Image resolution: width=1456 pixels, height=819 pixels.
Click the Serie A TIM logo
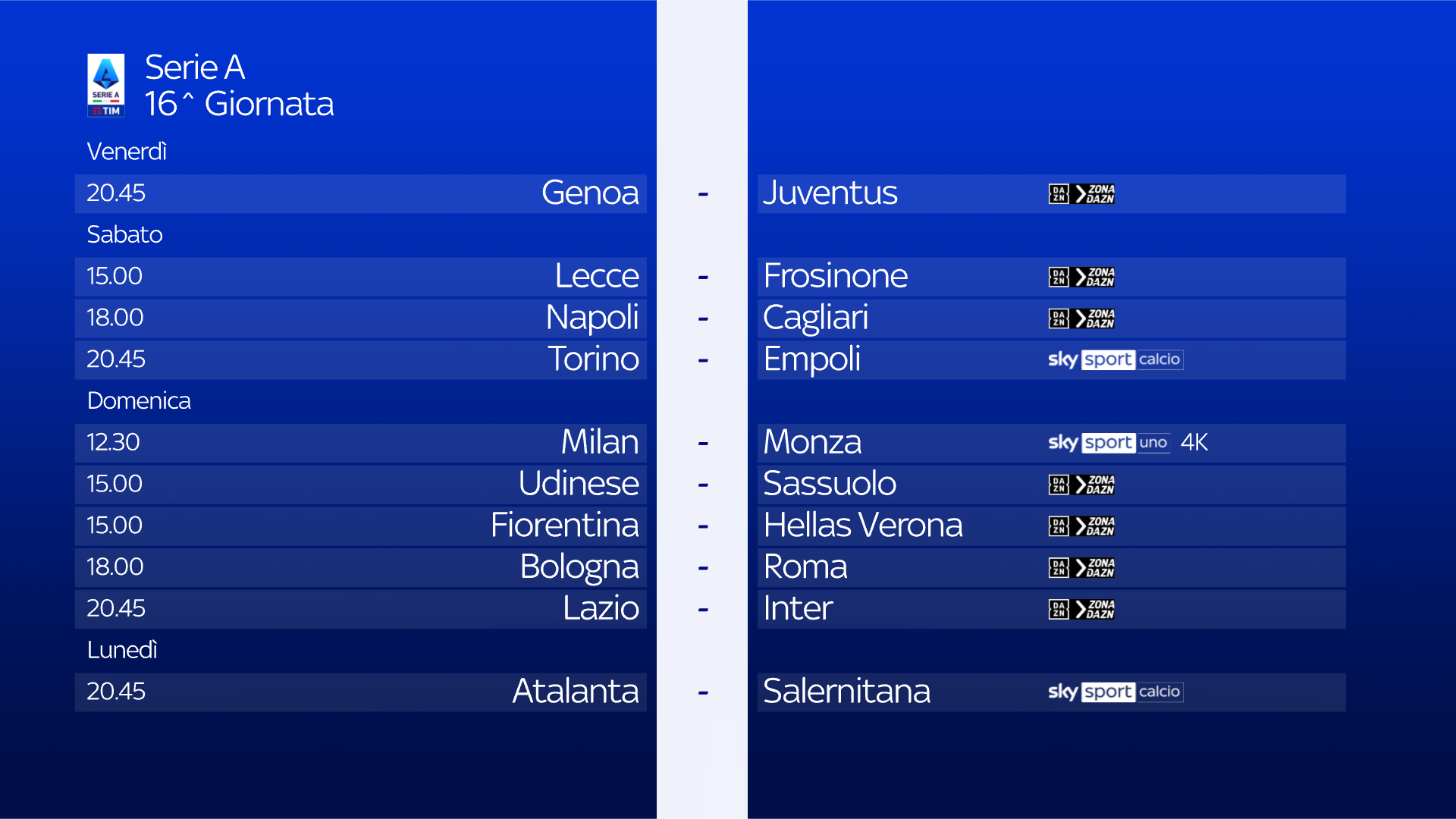coord(106,85)
